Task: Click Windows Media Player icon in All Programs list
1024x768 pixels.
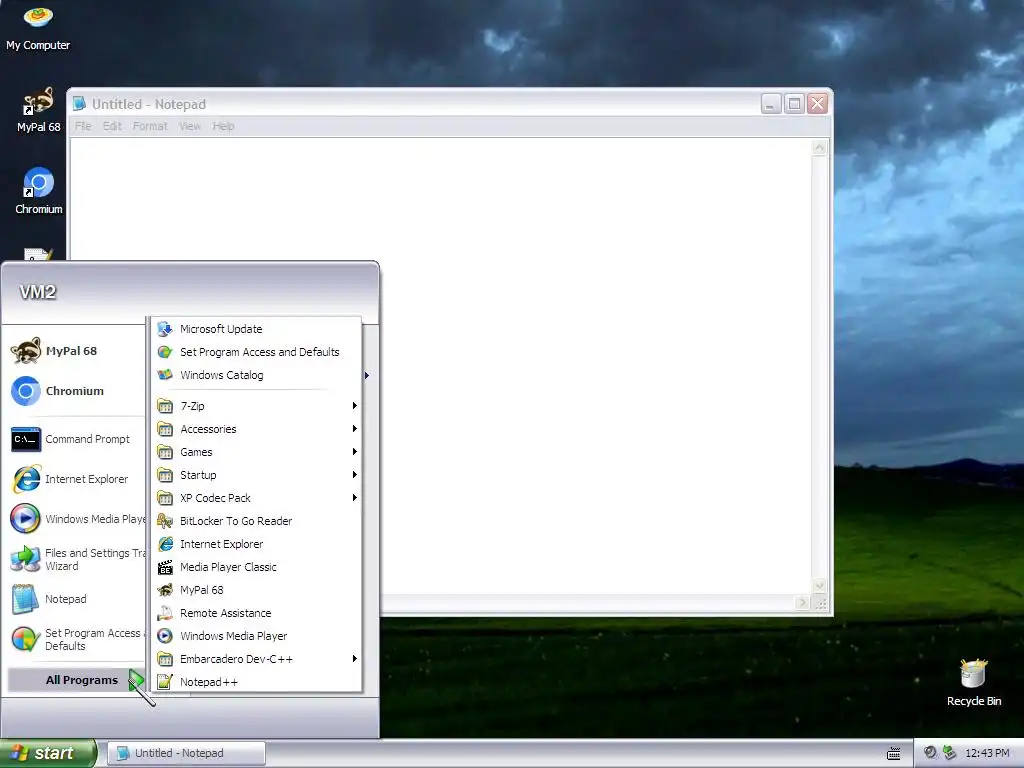Action: tap(165, 636)
